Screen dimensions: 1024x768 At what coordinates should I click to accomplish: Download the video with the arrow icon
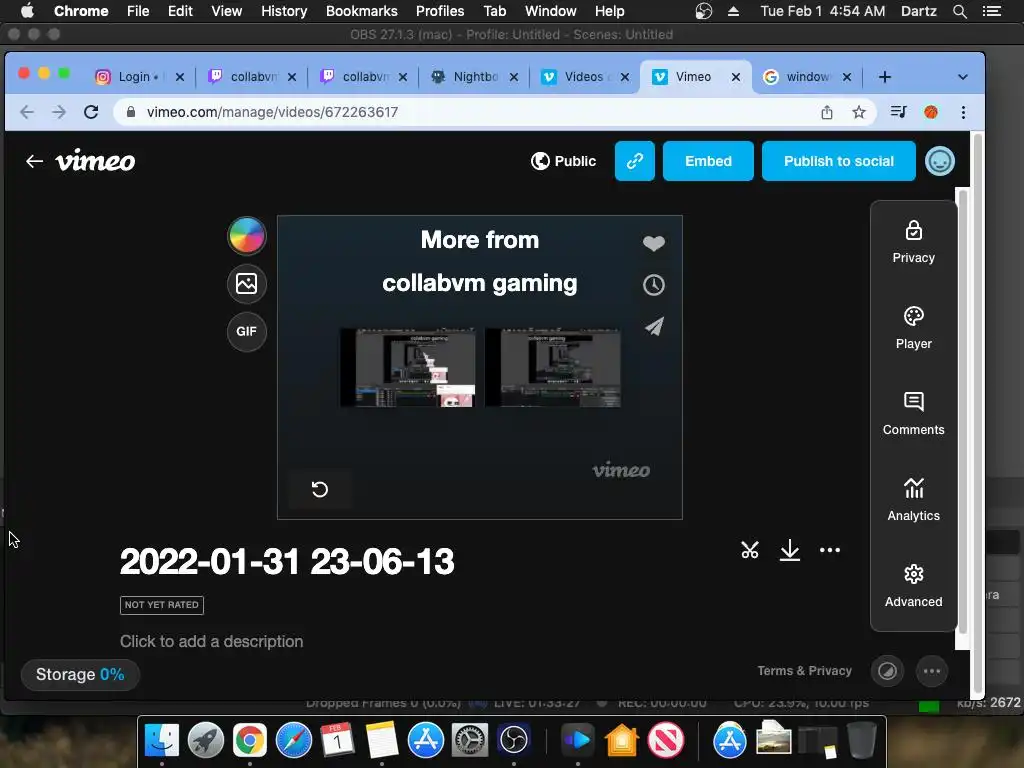point(790,550)
